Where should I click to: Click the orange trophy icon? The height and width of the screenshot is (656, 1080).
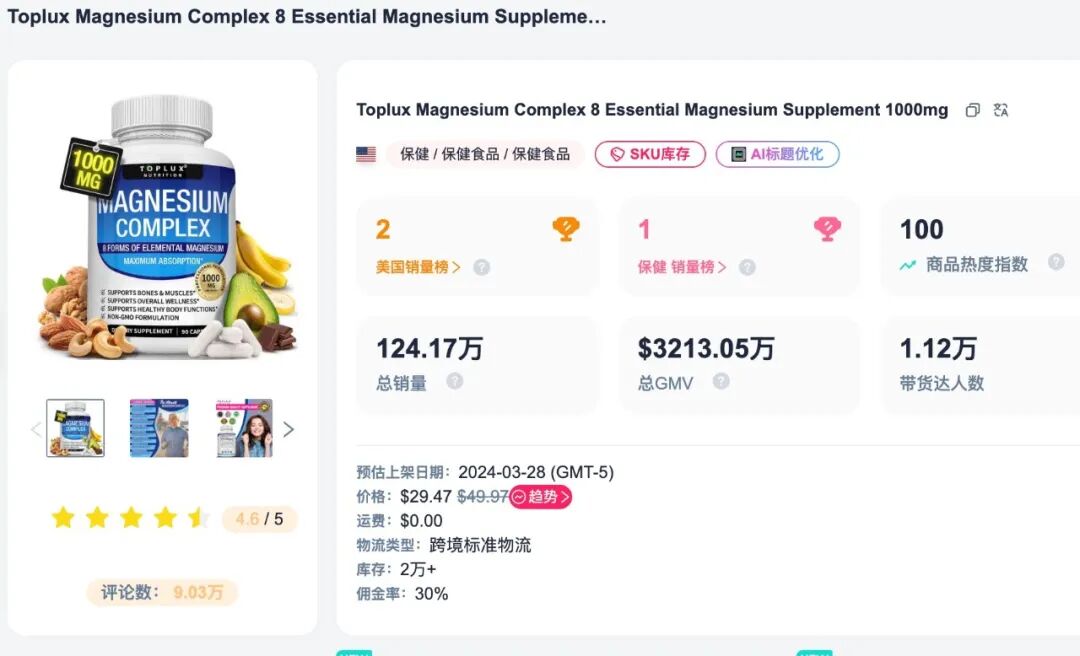click(x=566, y=229)
